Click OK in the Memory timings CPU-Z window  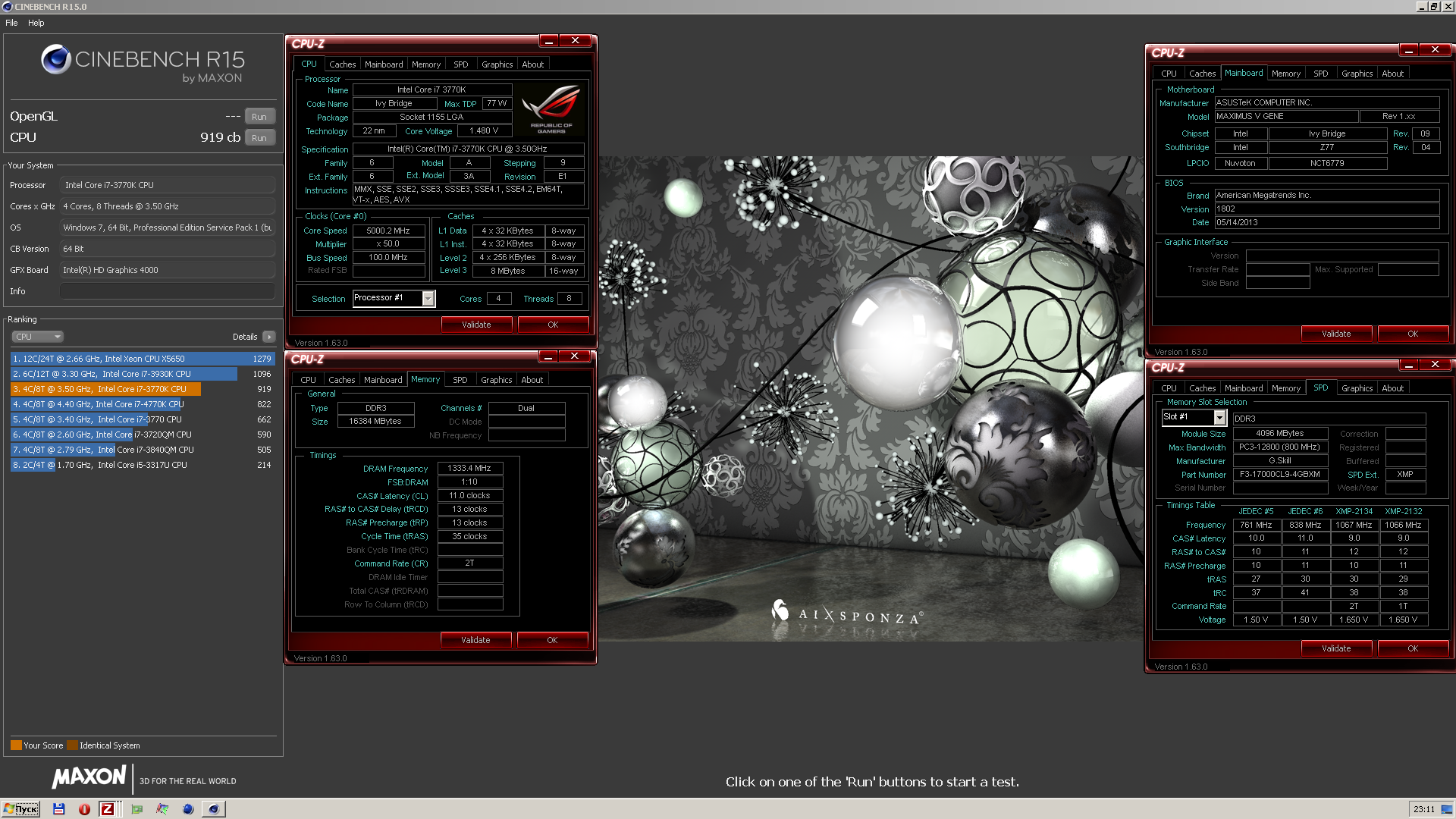click(552, 640)
